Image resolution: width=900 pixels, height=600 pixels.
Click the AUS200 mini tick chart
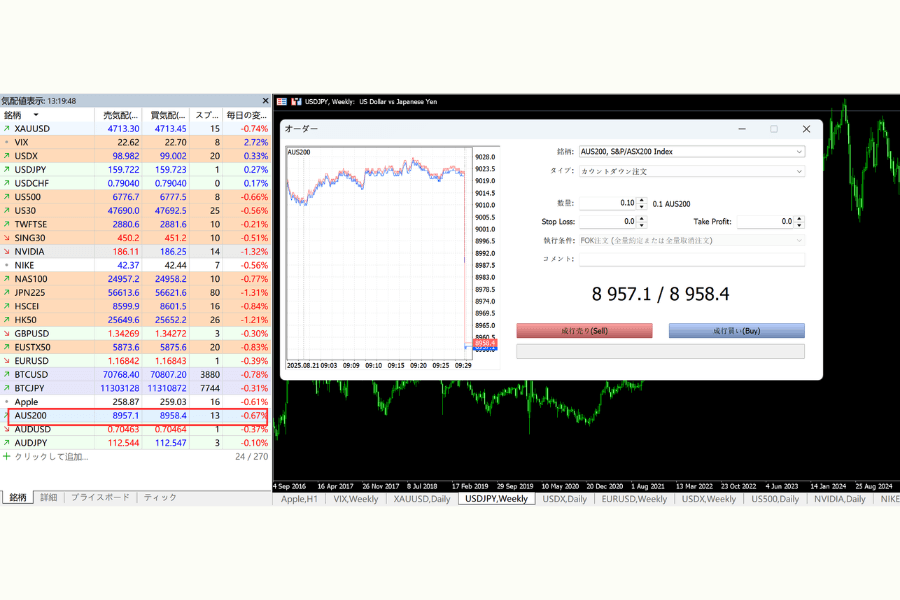pyautogui.click(x=377, y=250)
